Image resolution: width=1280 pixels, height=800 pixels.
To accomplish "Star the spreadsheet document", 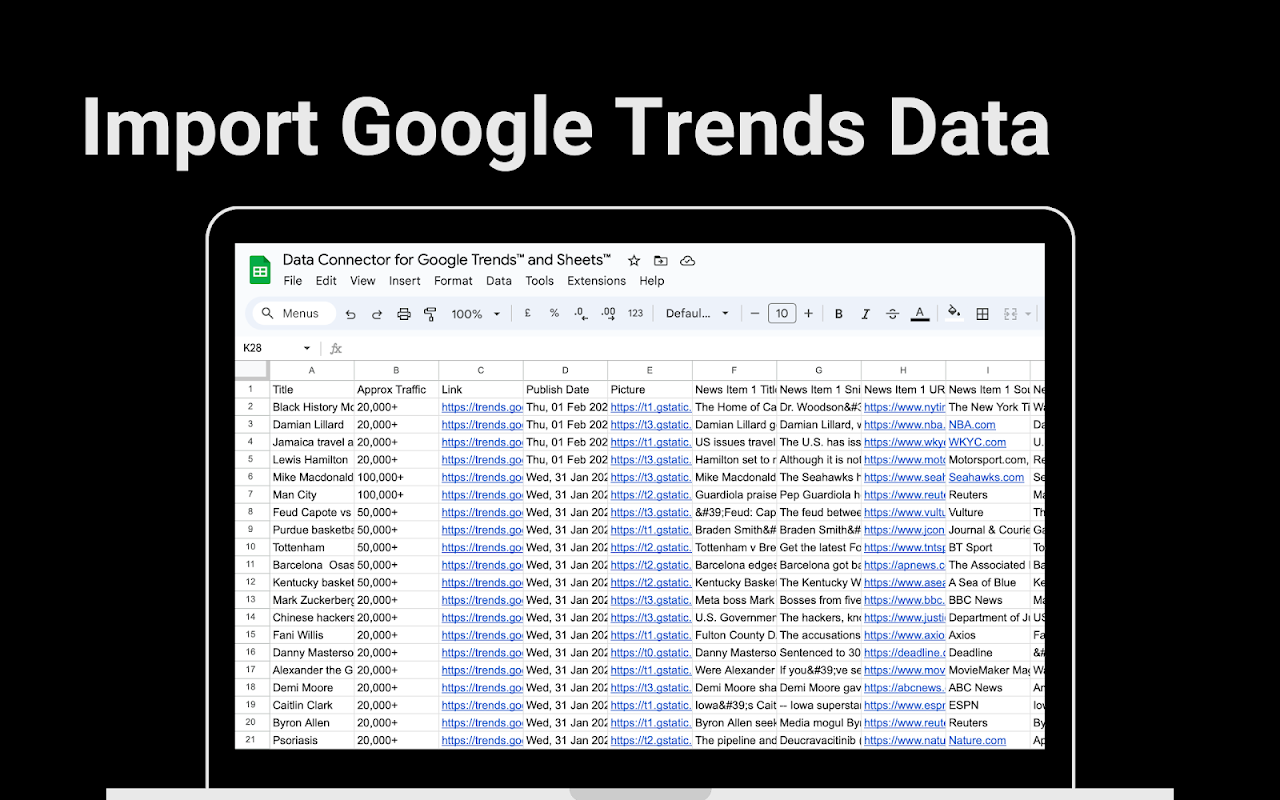I will point(633,260).
